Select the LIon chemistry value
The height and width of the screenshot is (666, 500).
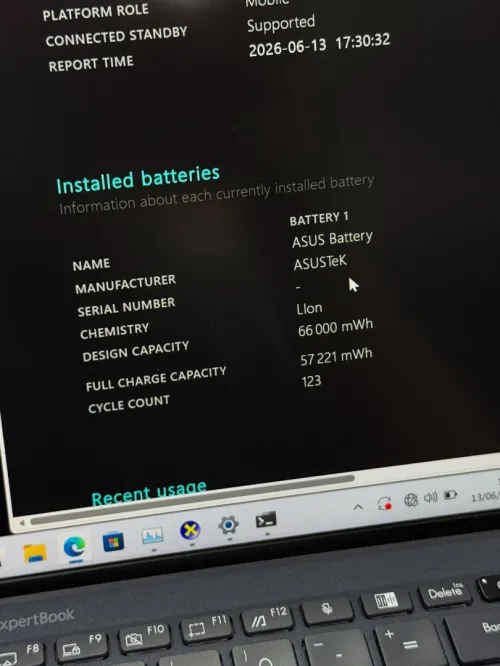tap(309, 308)
